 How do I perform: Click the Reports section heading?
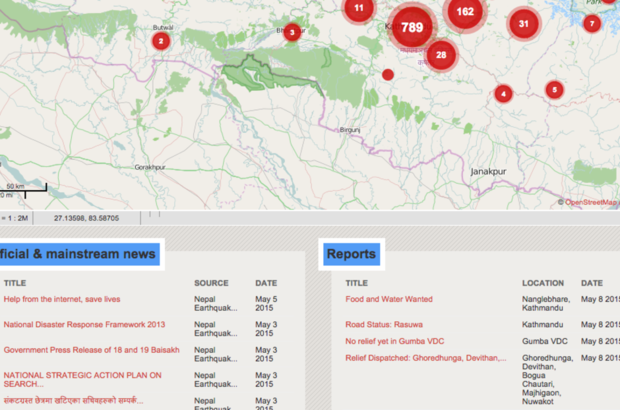point(351,254)
